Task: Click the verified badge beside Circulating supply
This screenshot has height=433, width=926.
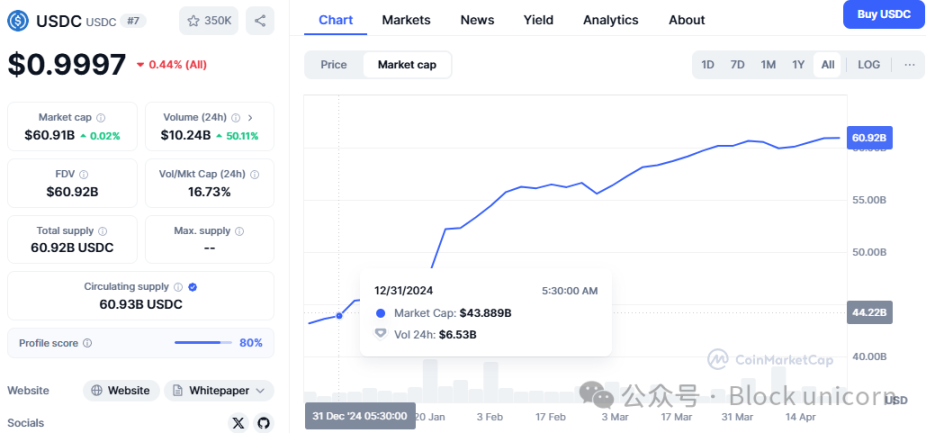Action: [x=193, y=287]
